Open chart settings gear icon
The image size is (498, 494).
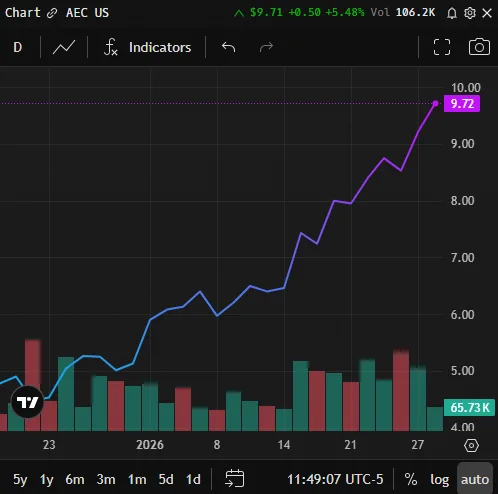[470, 13]
